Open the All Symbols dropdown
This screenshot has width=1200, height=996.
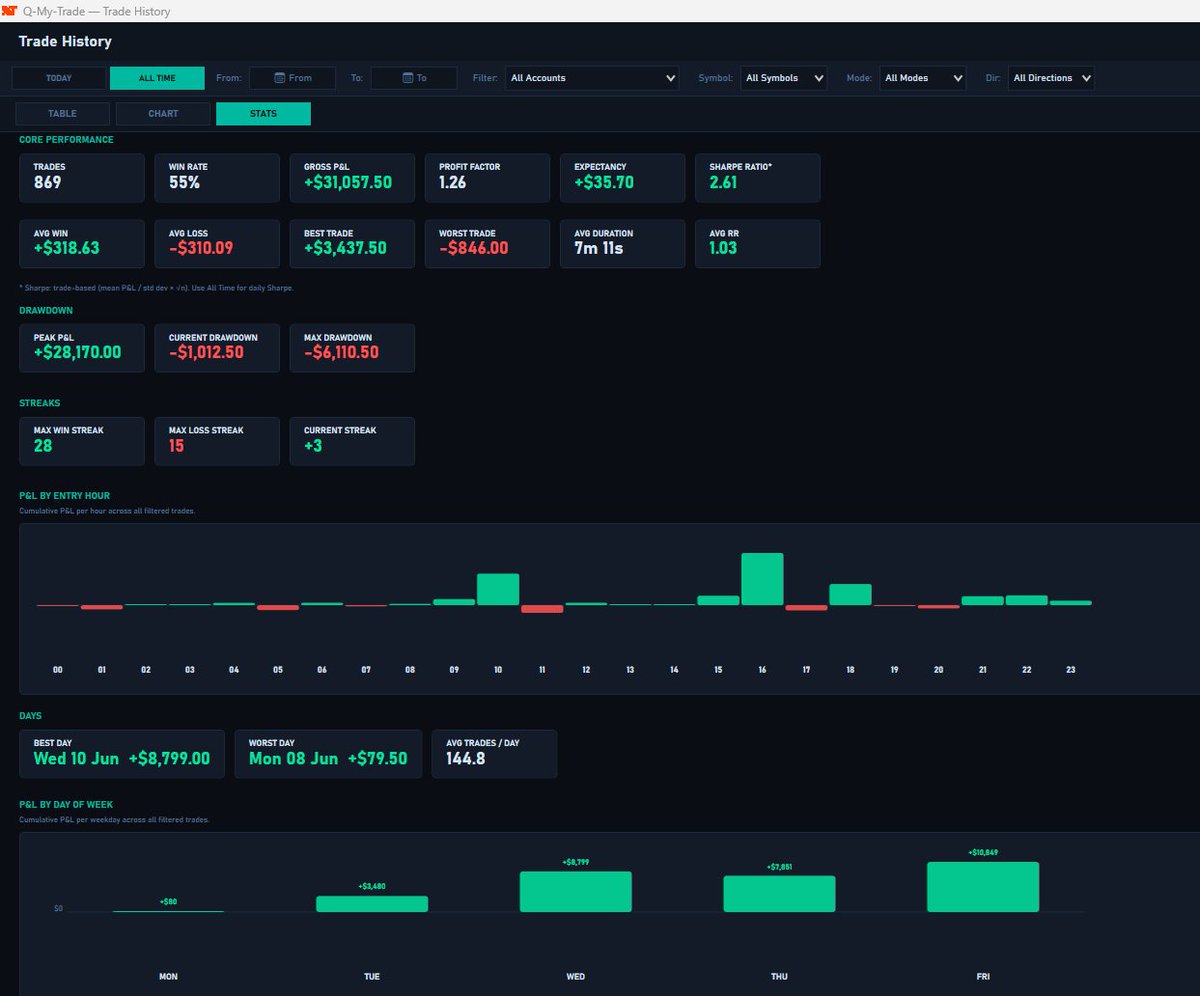pyautogui.click(x=784, y=78)
